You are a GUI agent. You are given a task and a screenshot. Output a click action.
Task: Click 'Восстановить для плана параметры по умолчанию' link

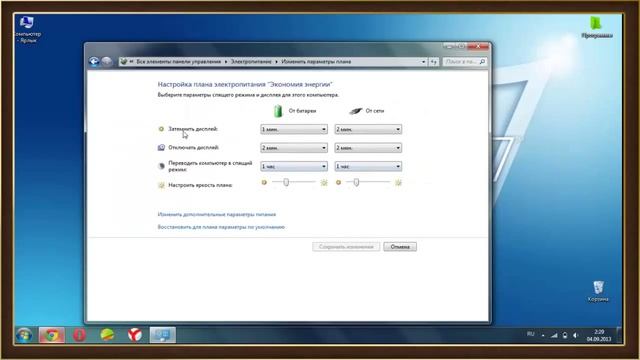coord(221,227)
